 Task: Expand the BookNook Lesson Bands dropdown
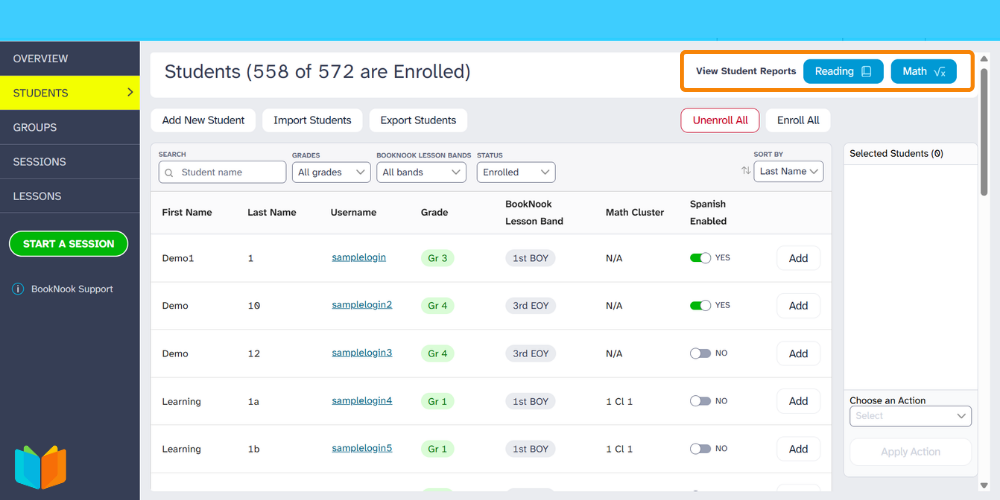click(421, 172)
